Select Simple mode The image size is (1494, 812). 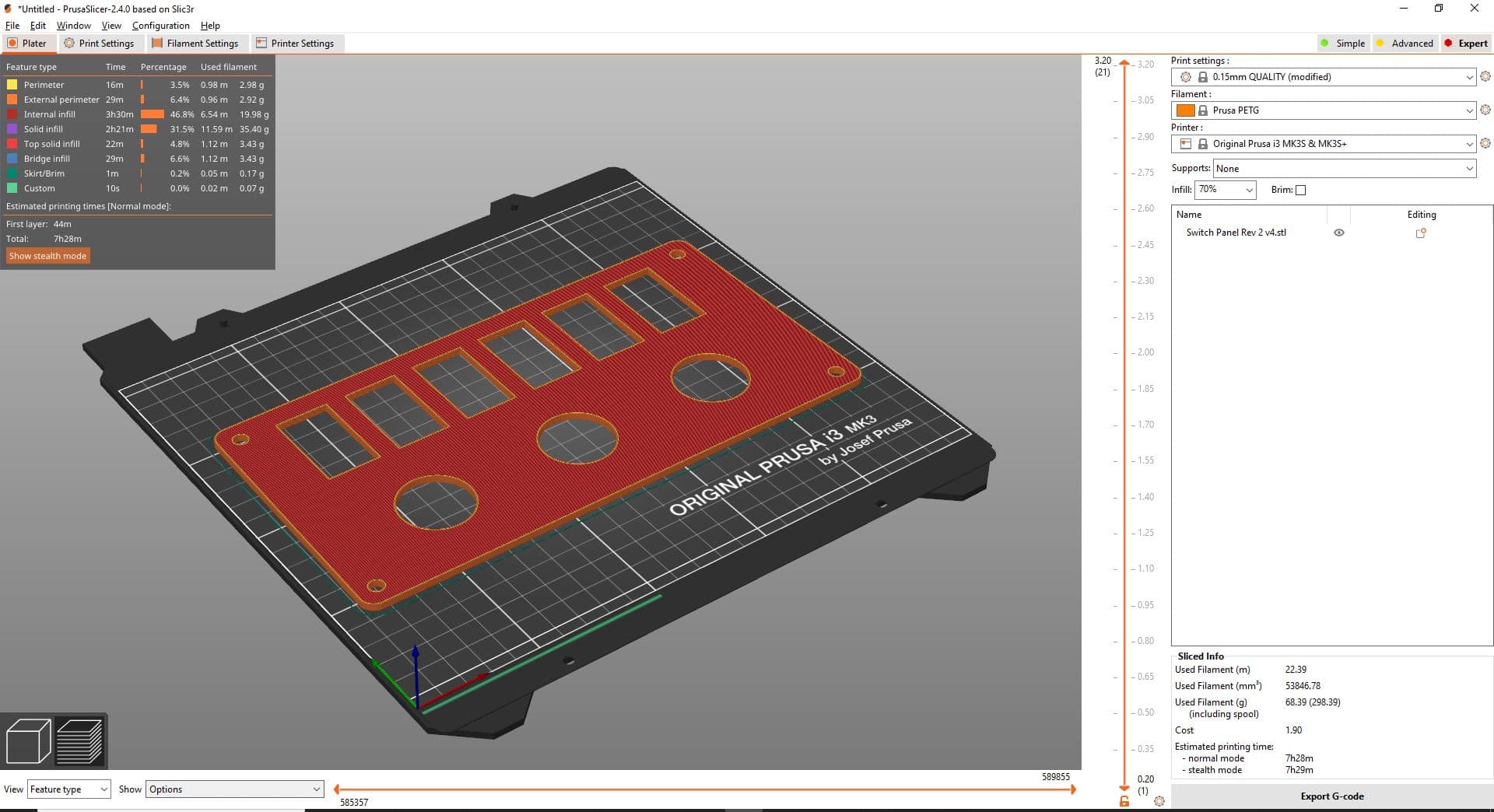click(1343, 44)
